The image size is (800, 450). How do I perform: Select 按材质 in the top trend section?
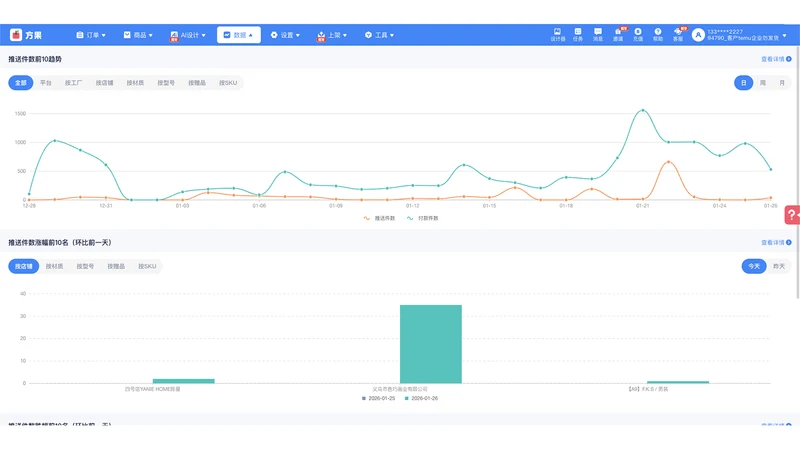[135, 83]
